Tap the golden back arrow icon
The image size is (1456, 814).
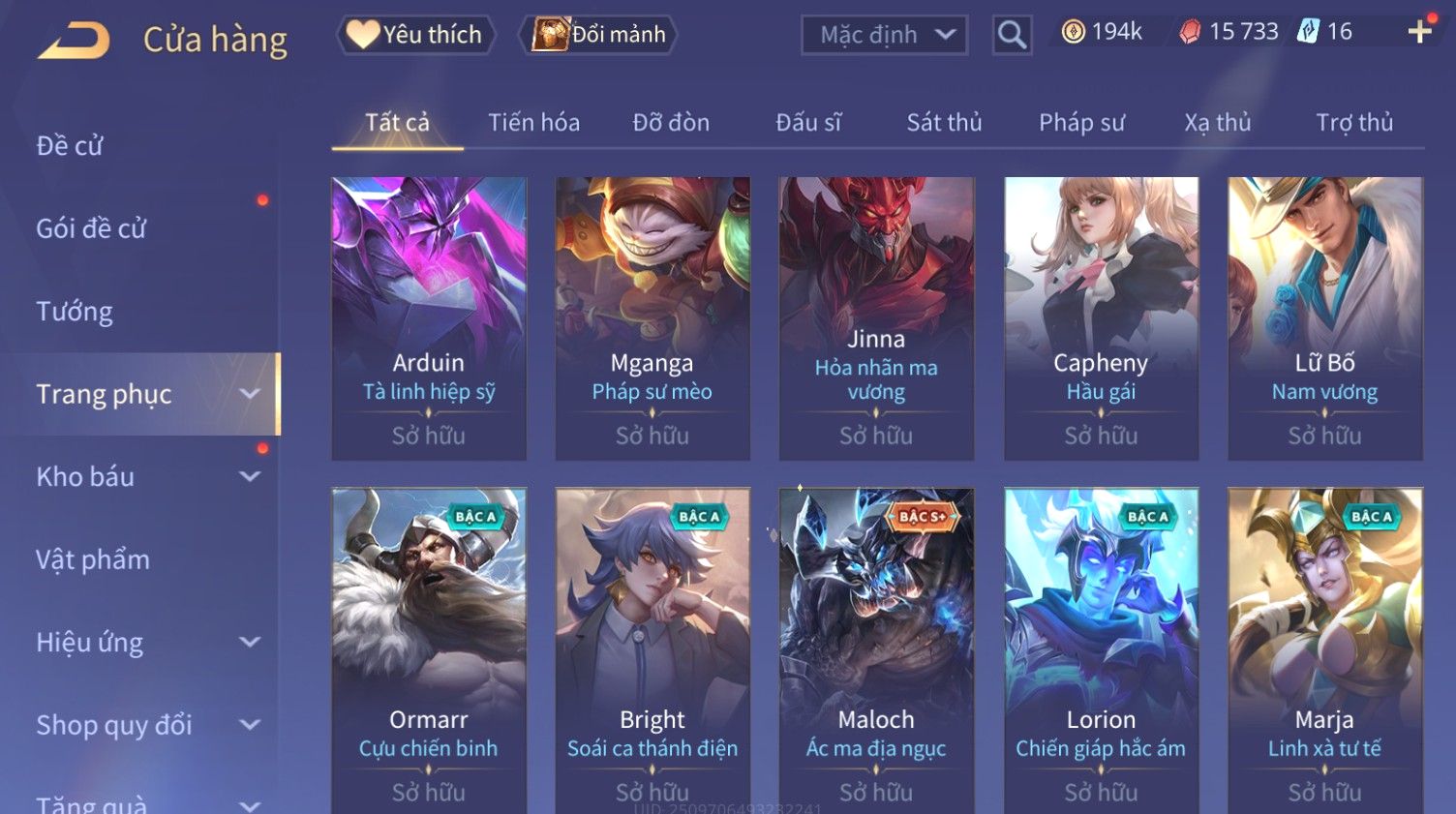coord(74,41)
